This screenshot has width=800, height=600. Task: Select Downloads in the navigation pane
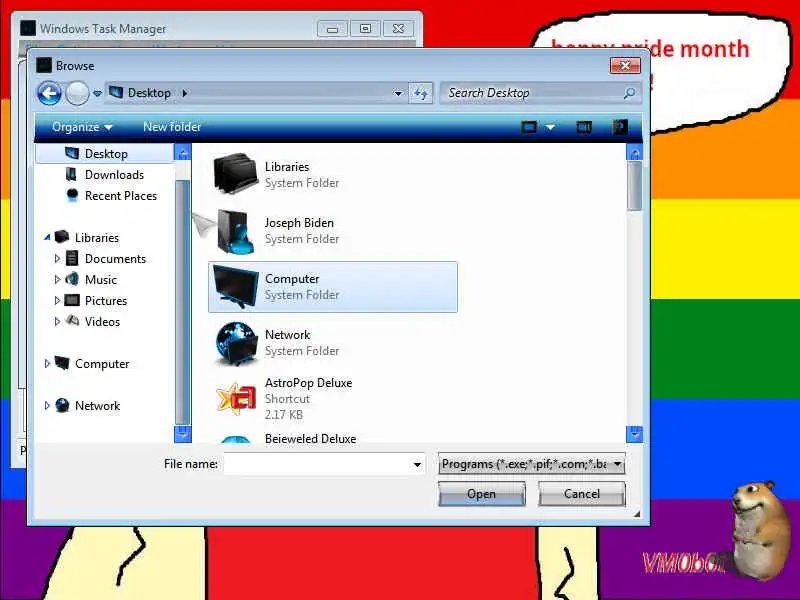click(114, 174)
